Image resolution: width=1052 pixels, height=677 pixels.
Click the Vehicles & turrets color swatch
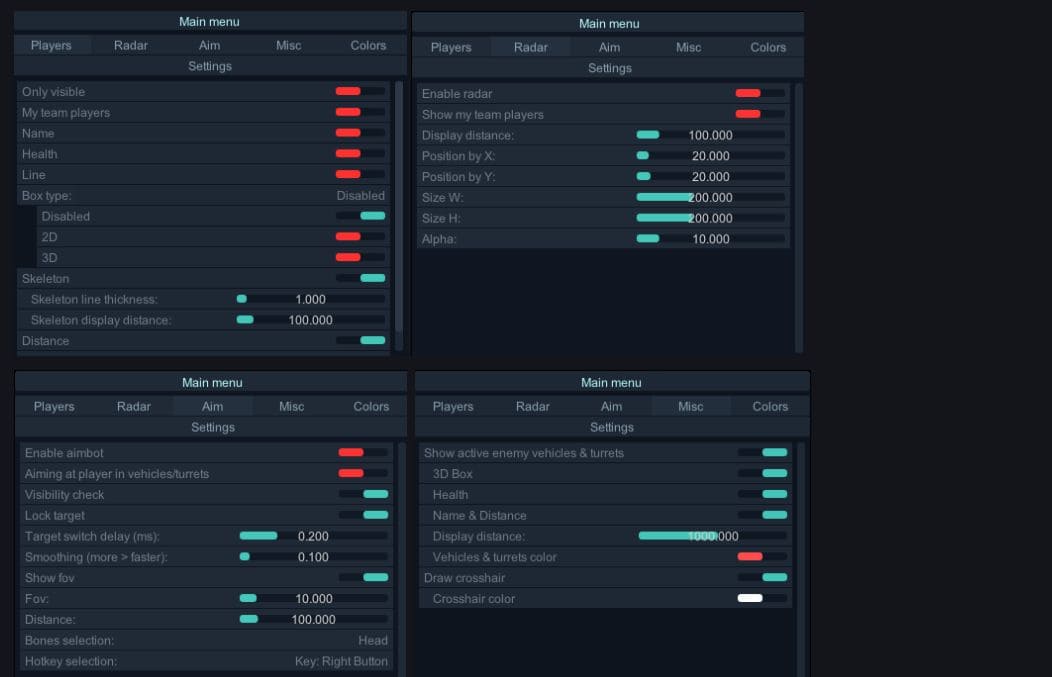coord(762,557)
